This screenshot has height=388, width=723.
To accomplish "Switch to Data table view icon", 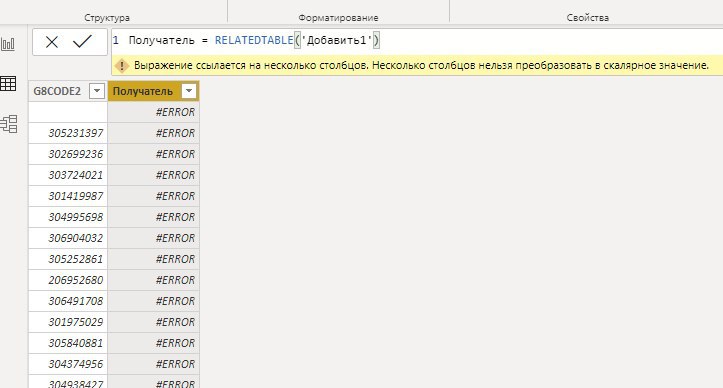I will (8, 84).
